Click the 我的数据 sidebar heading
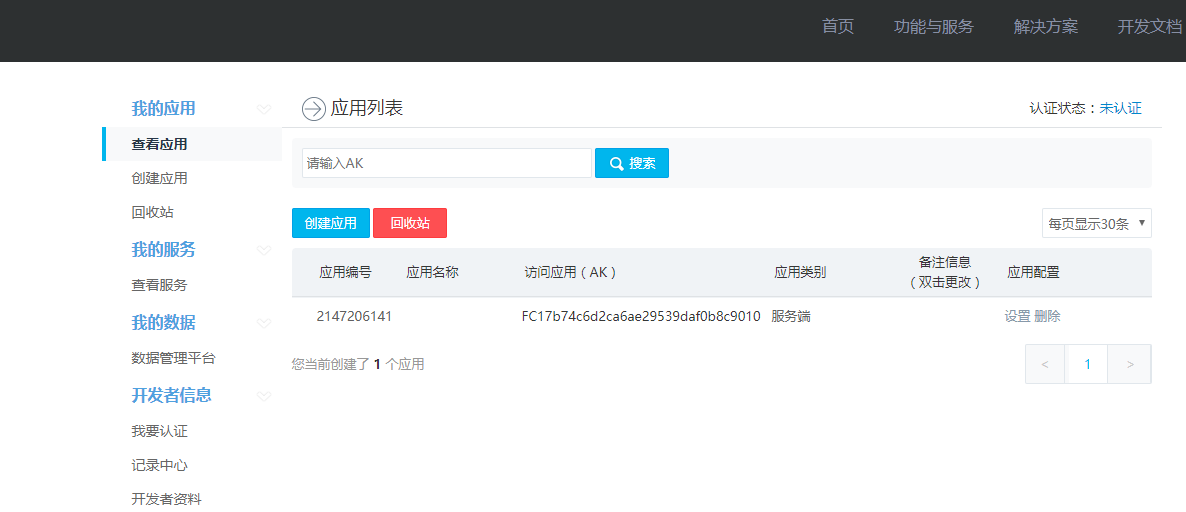1186x512 pixels. (x=163, y=322)
